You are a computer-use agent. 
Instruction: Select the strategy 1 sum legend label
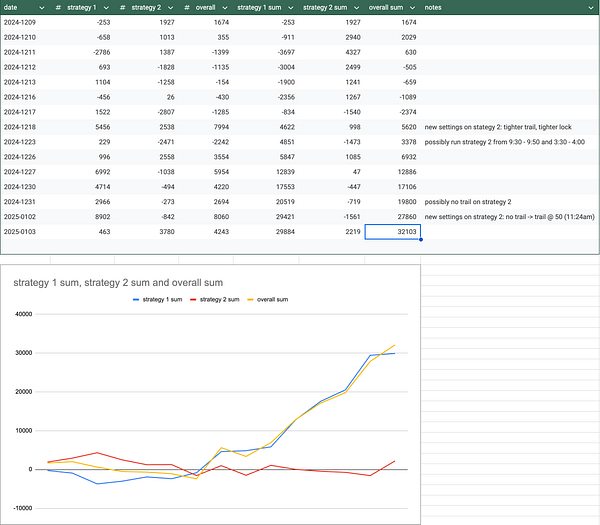[162, 300]
